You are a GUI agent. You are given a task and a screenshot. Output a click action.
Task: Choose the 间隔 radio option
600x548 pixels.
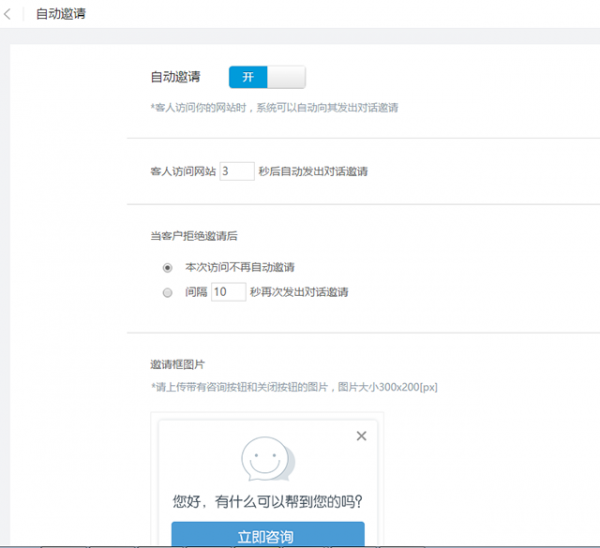[167, 292]
